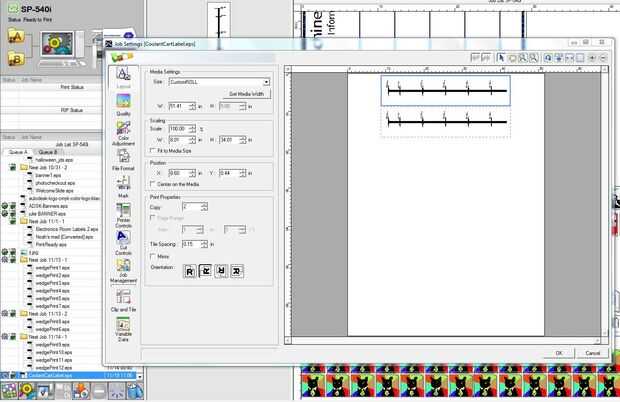Toggle the Mirror checkbox
620x402 pixels.
point(152,257)
